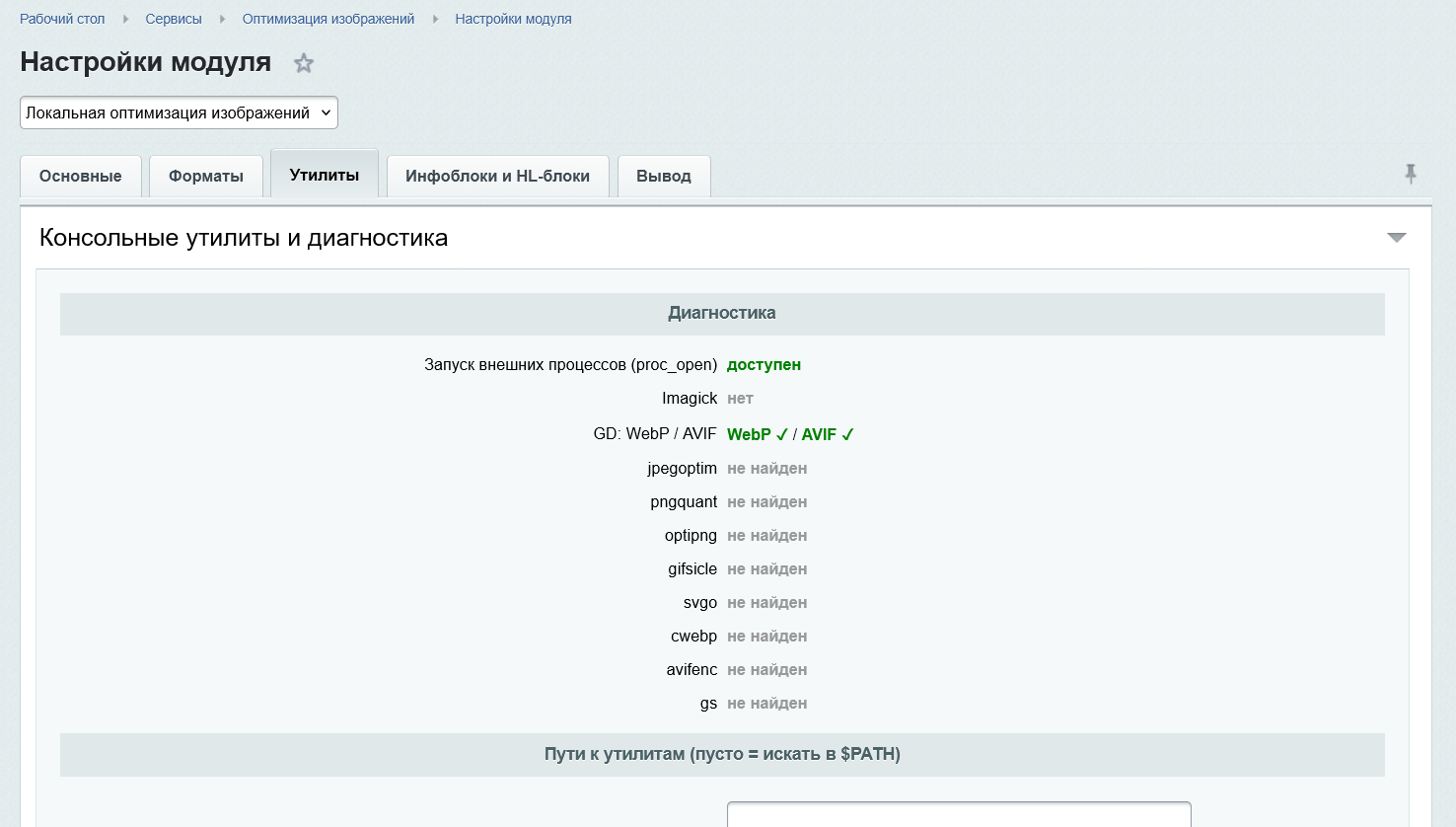The height and width of the screenshot is (827, 1456).
Task: Go to Рабочий стол breadcrumb link
Action: coord(62,19)
